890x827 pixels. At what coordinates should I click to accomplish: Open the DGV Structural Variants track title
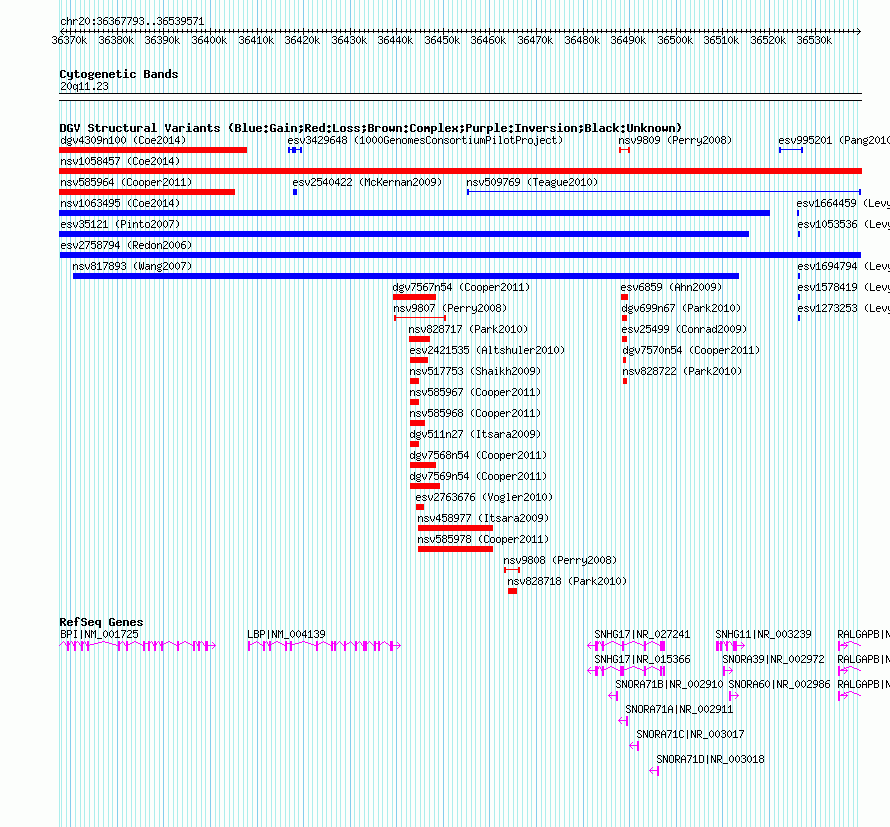coord(370,128)
